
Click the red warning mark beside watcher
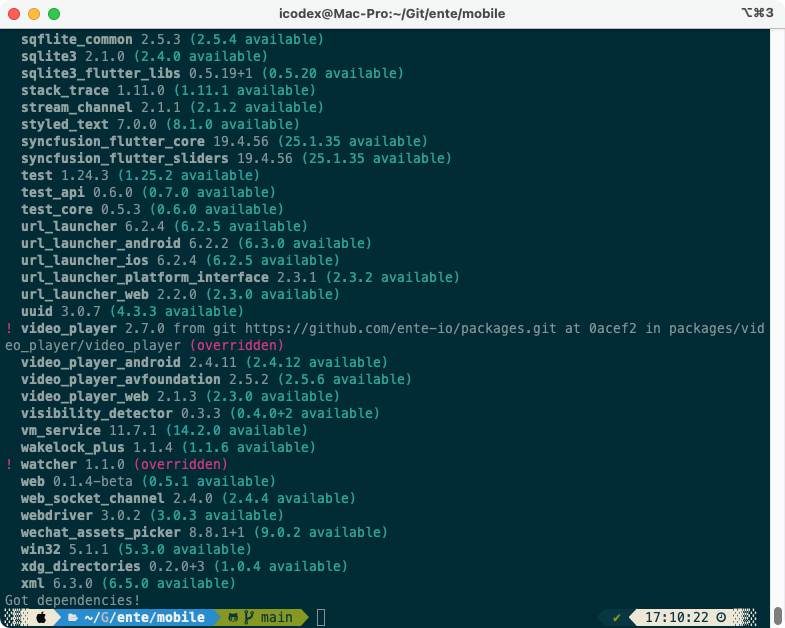[9, 464]
